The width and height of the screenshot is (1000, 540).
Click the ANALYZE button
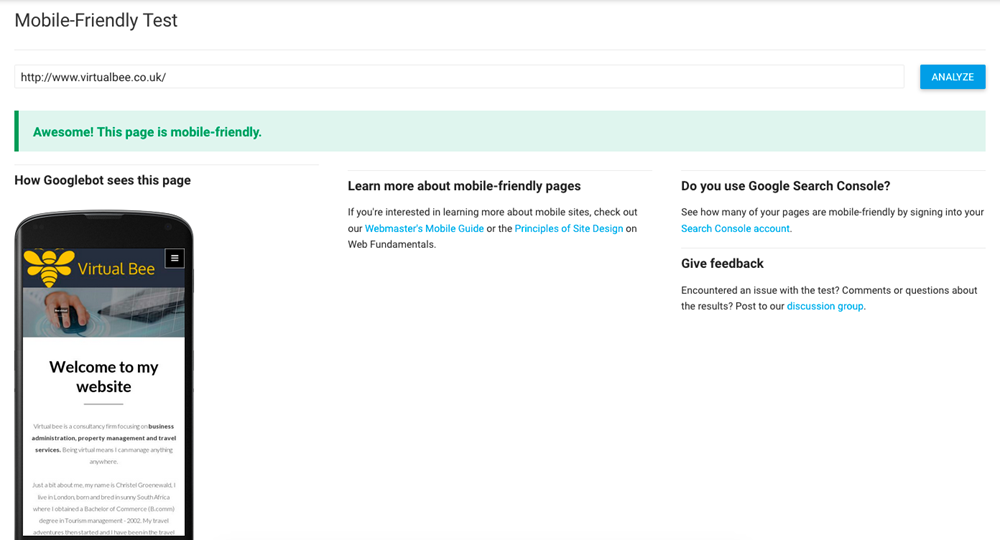pyautogui.click(x=952, y=77)
